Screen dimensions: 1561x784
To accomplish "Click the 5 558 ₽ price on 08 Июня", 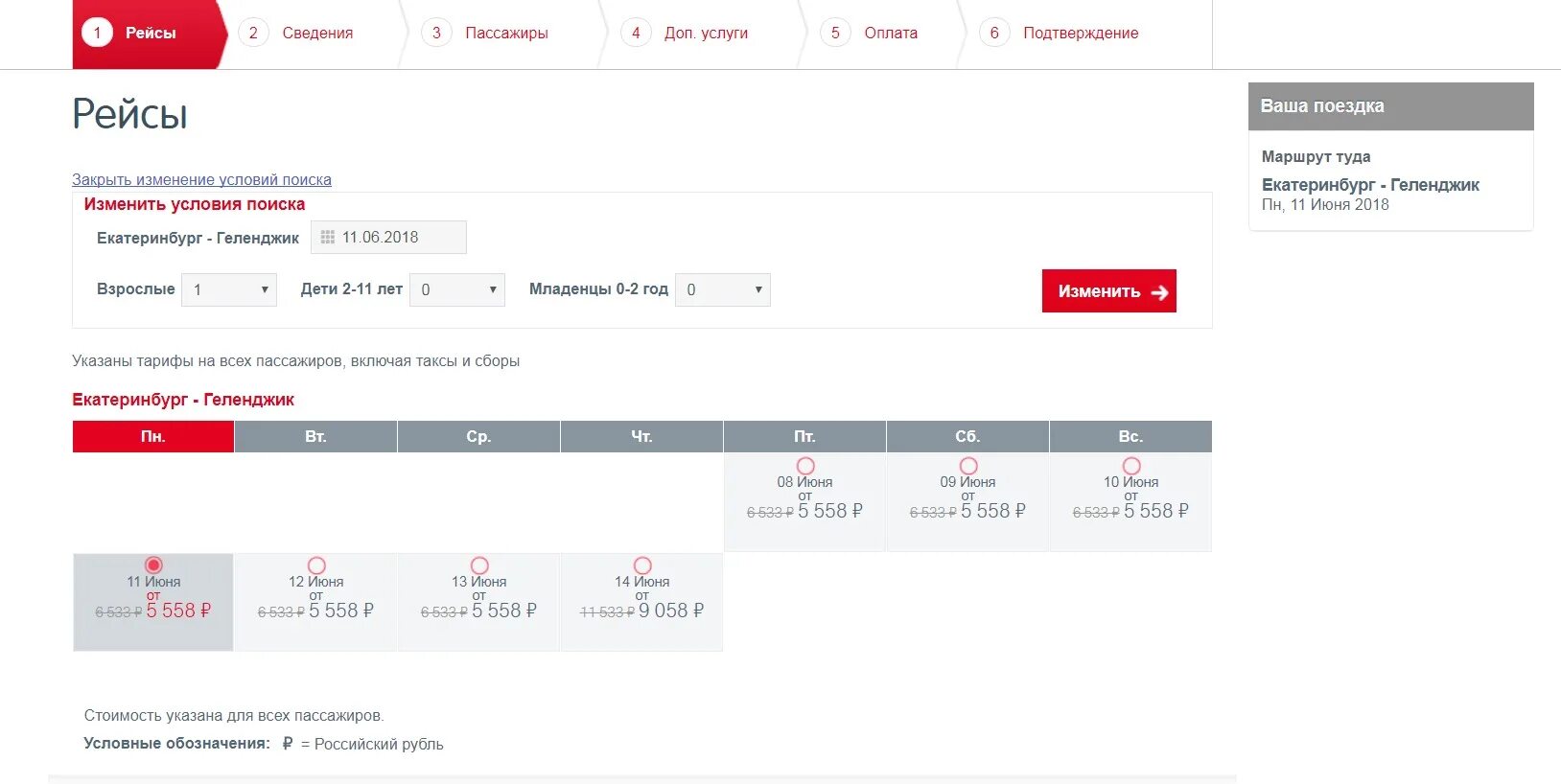I will 830,511.
